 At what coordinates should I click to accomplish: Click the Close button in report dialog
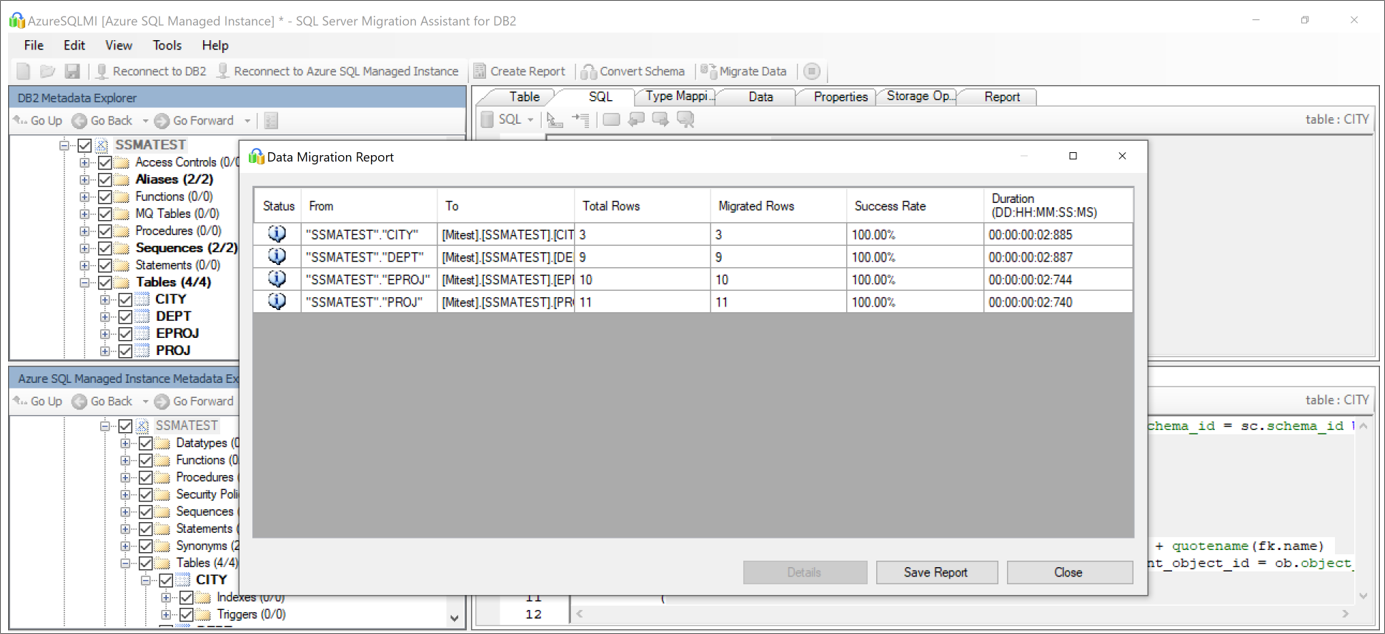pos(1068,572)
